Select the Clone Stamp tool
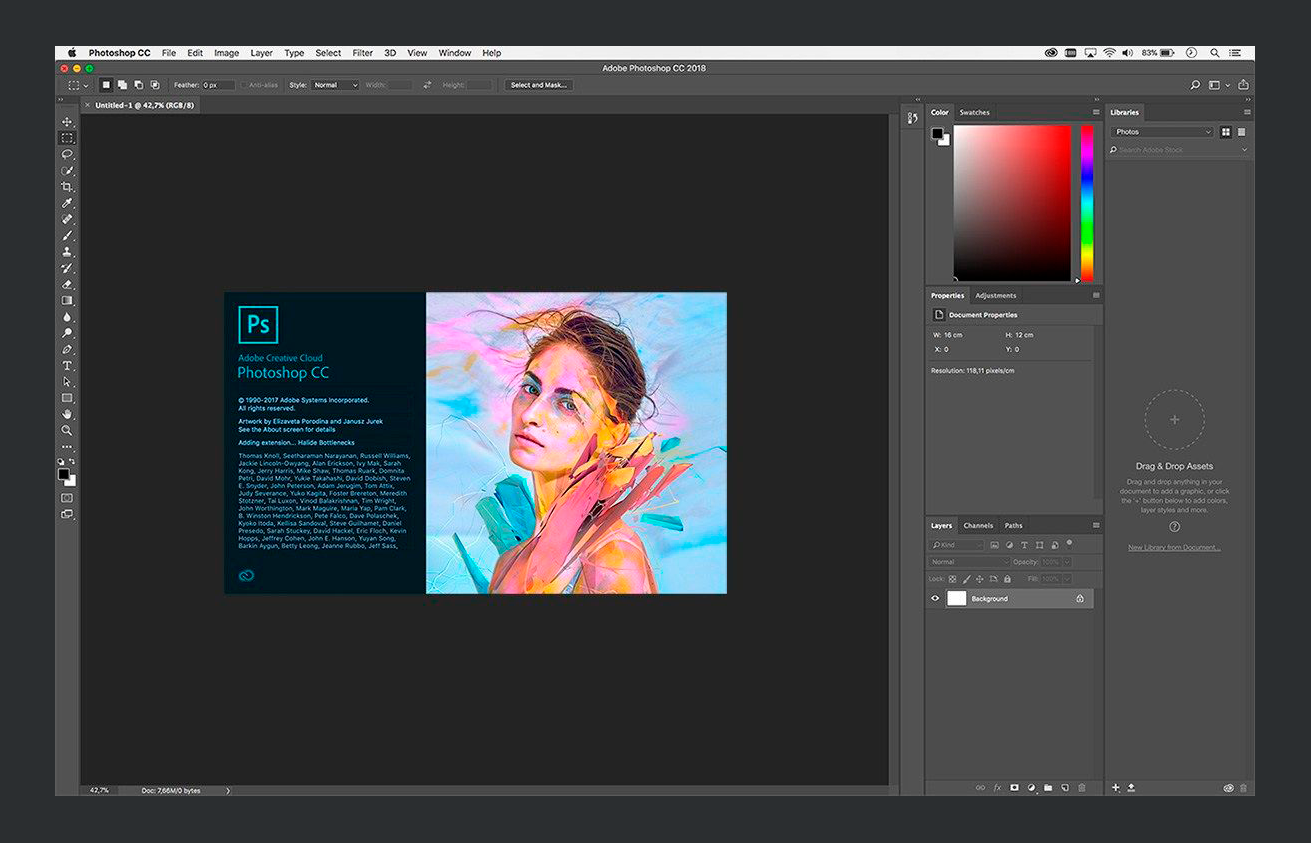 pos(67,252)
